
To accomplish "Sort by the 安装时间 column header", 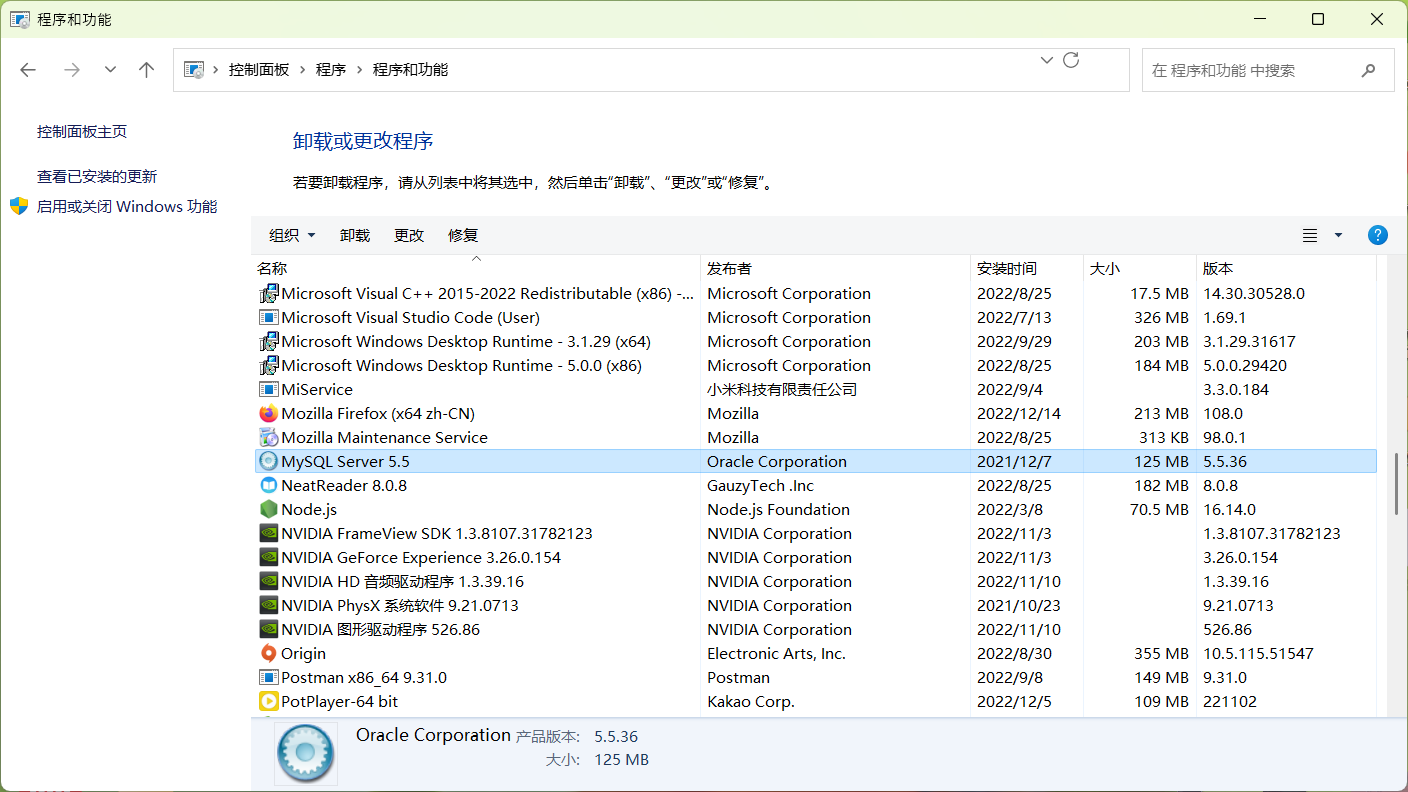I will click(1027, 268).
